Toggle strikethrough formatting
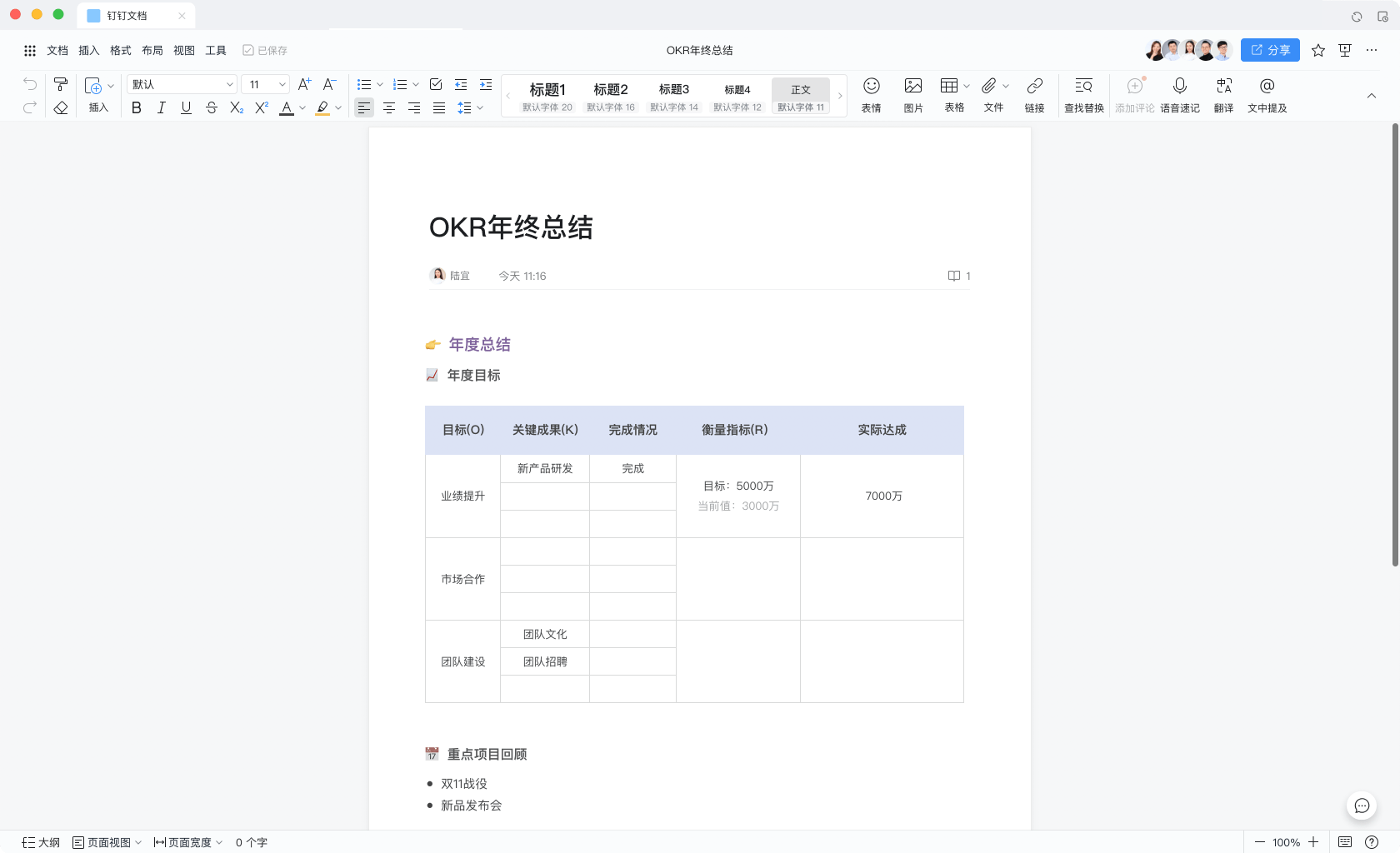Viewport: 1400px width, 853px height. (x=212, y=107)
